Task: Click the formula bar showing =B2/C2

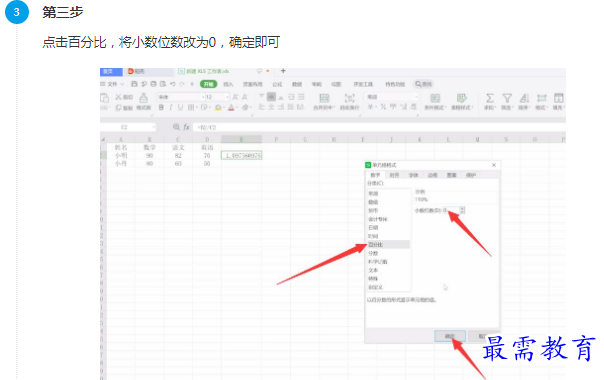Action: pos(379,127)
